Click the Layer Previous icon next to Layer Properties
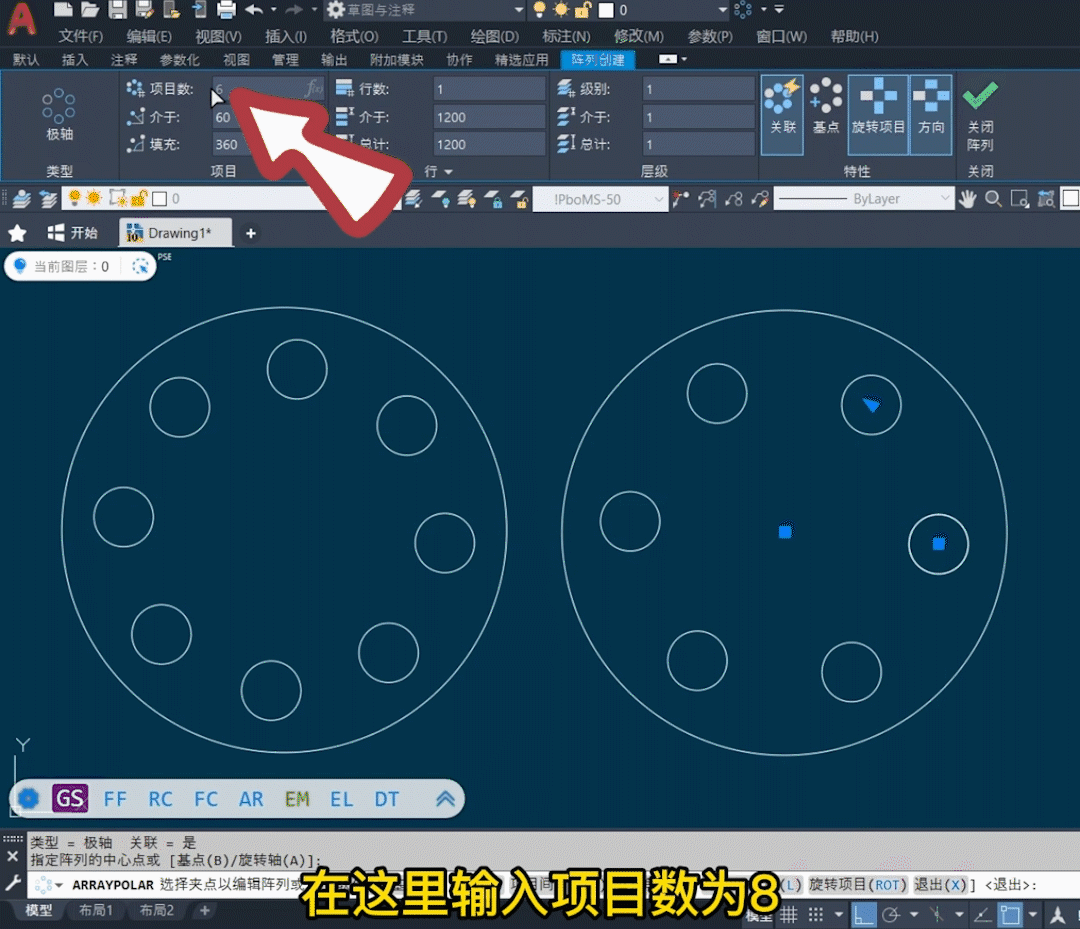 48,199
